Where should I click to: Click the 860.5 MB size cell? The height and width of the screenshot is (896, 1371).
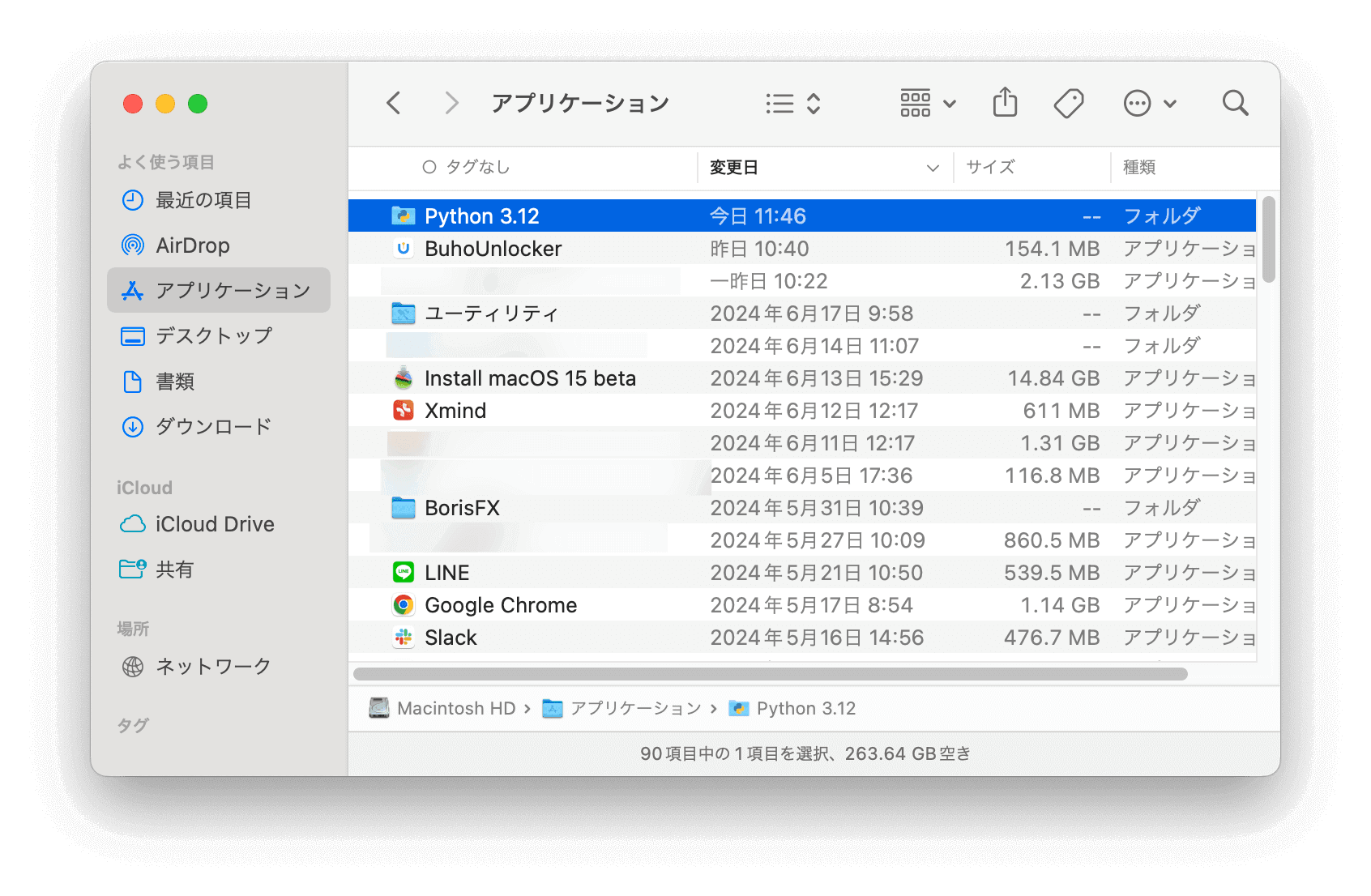(x=1052, y=540)
